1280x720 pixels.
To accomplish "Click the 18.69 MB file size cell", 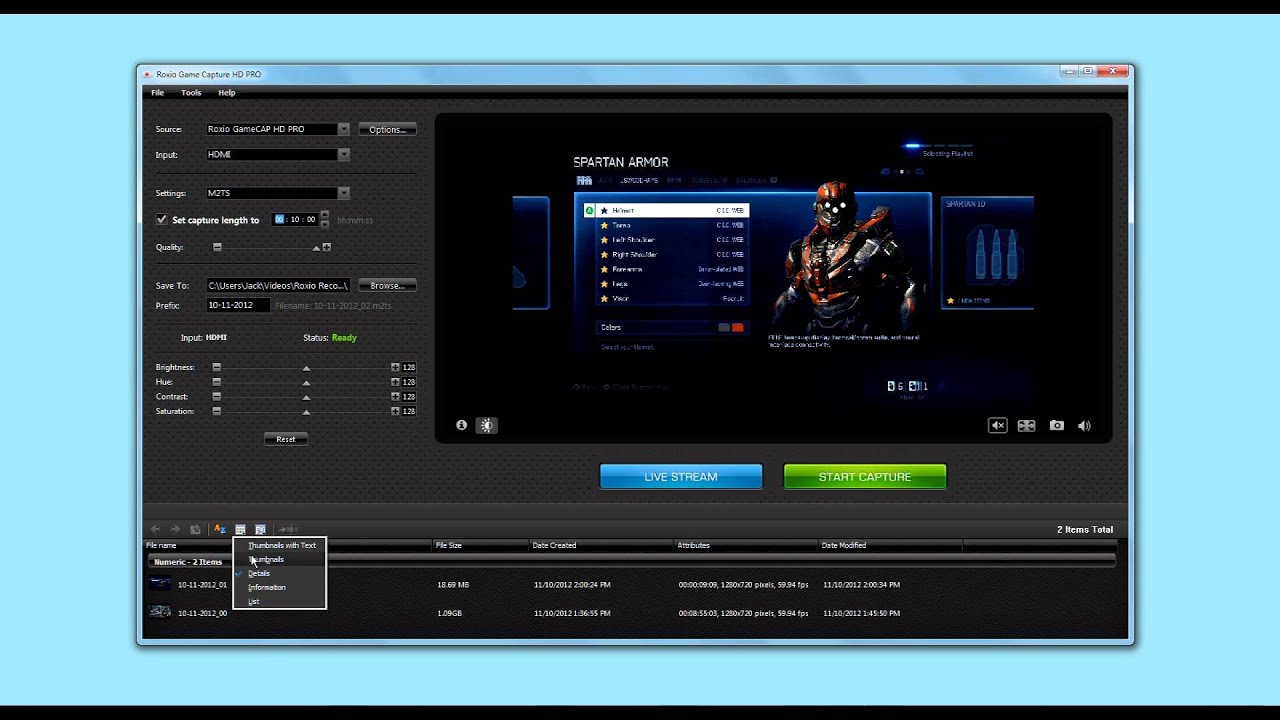I will point(453,584).
